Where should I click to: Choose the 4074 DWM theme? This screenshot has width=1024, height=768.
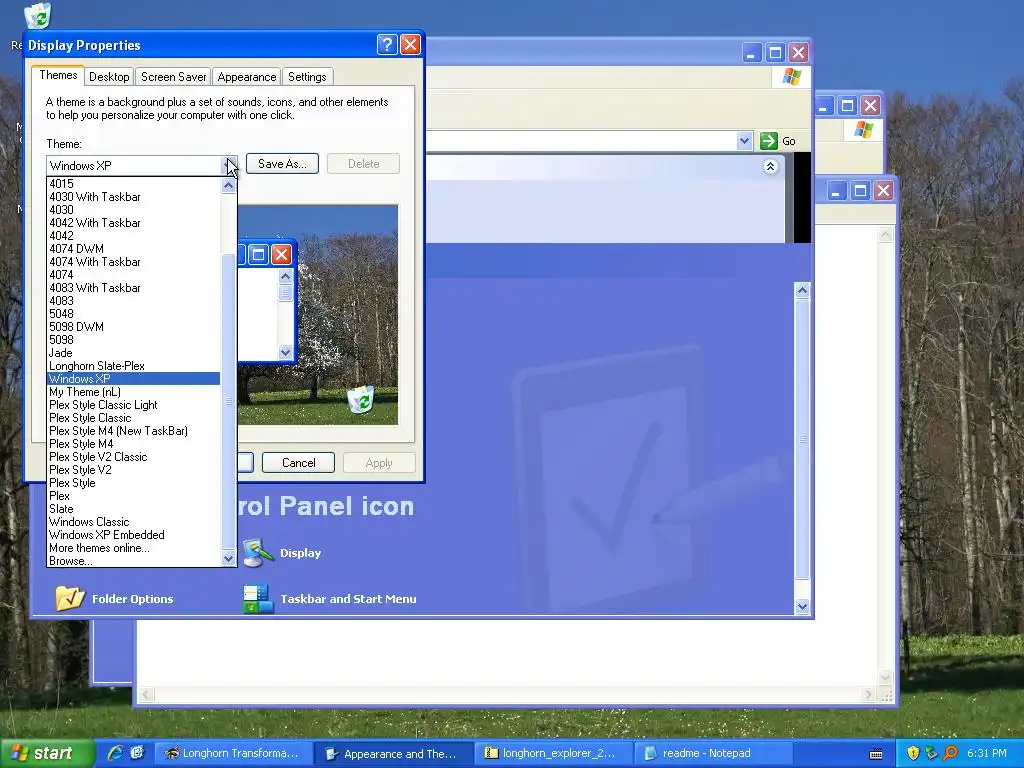click(134, 248)
